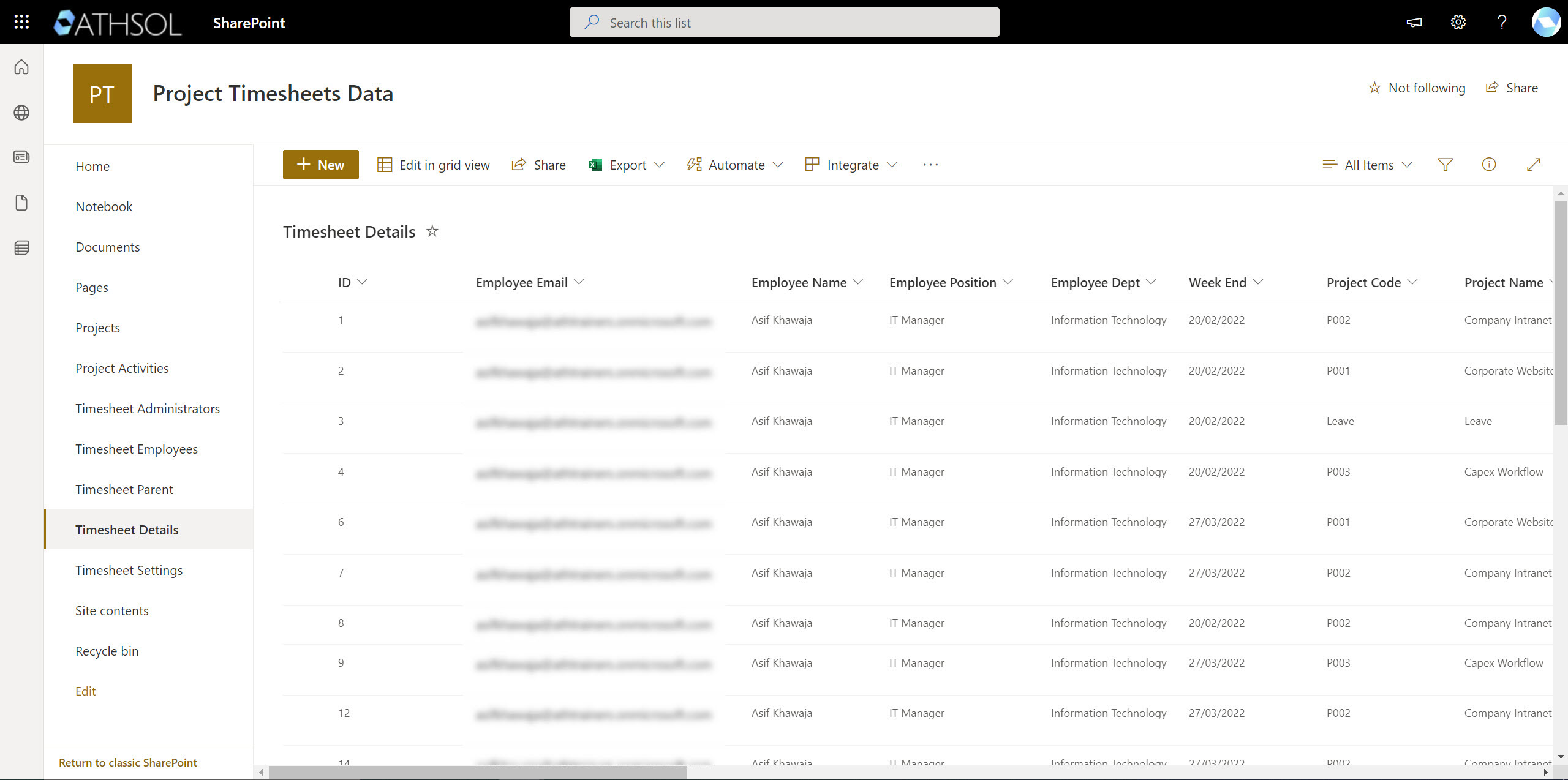Click the New item button
Viewport: 1568px width, 780px height.
(x=320, y=165)
